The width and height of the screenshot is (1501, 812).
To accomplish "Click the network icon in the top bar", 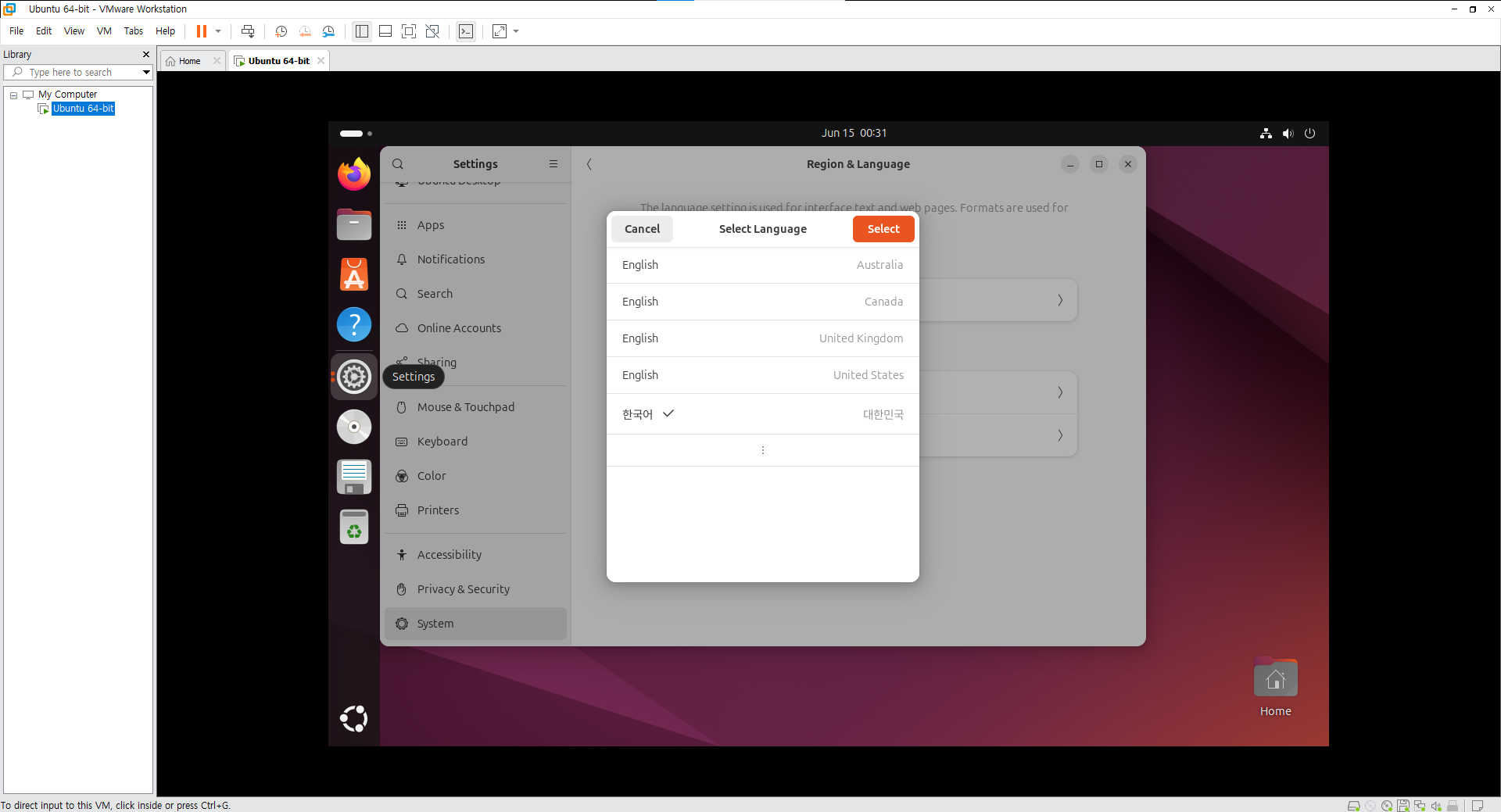I will 1266,134.
